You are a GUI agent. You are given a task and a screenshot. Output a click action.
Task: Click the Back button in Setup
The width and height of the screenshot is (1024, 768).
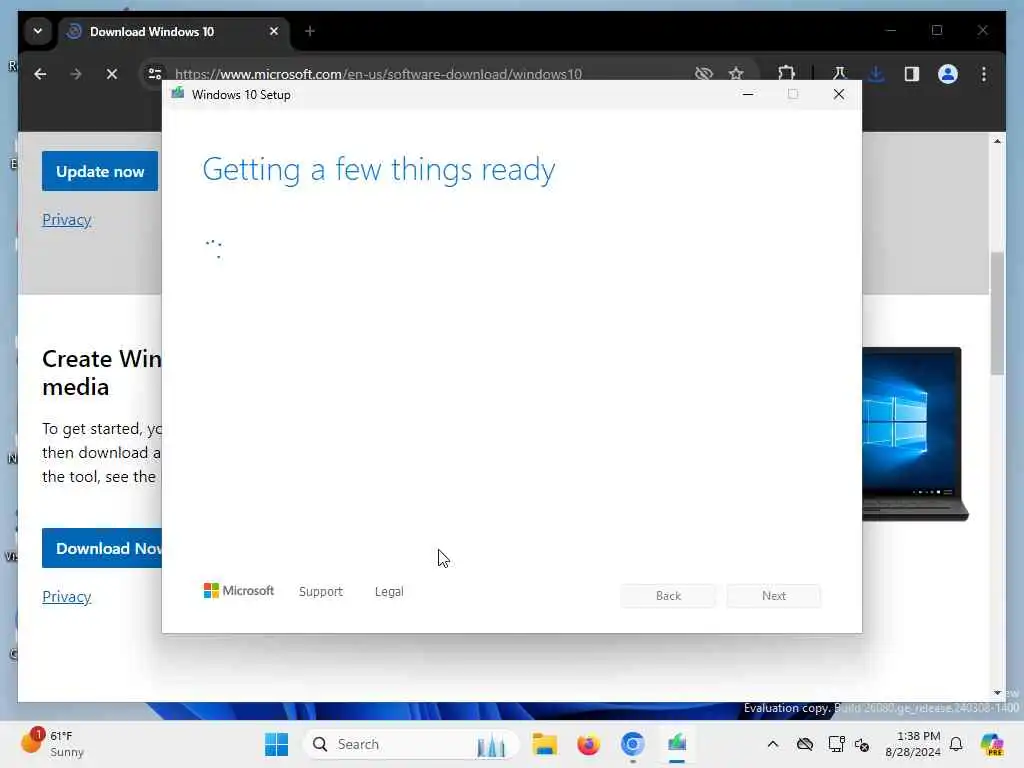(x=668, y=596)
